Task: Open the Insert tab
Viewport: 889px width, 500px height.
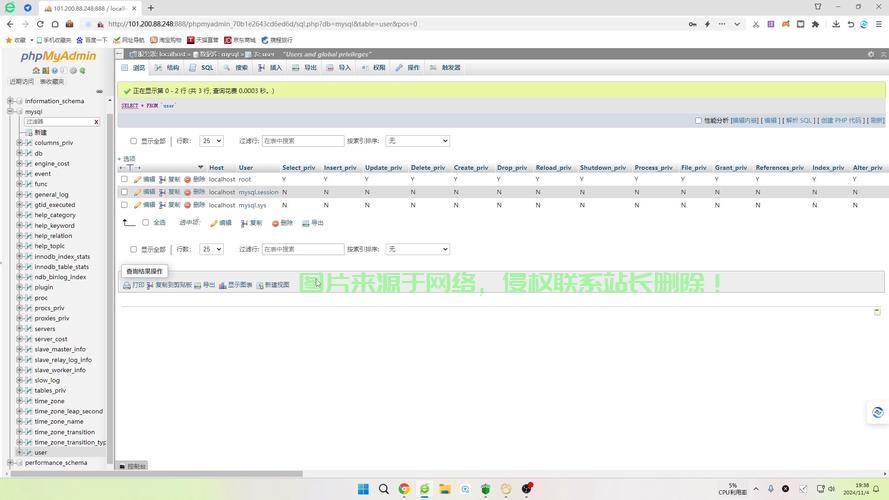Action: (270, 67)
